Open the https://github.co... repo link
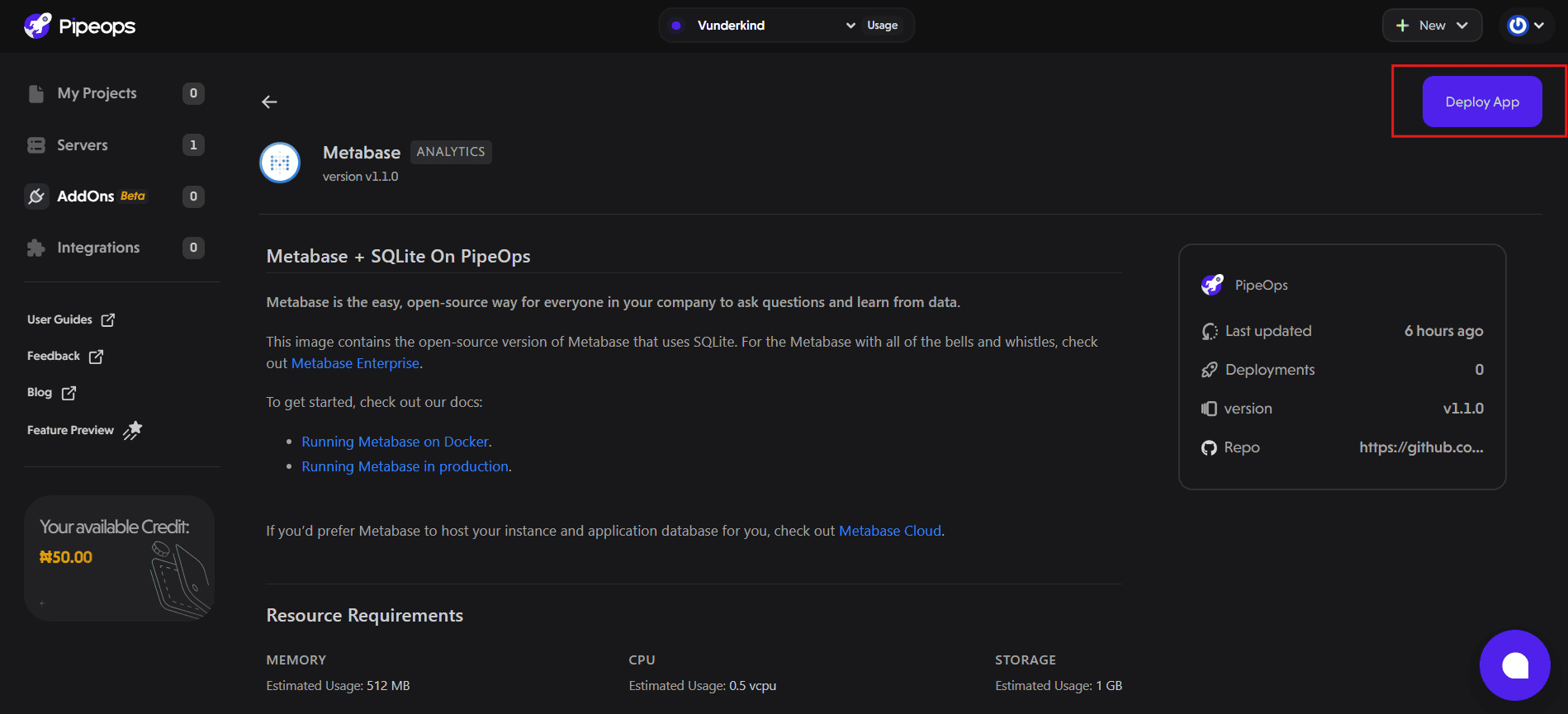Viewport: 1568px width, 714px height. point(1421,447)
